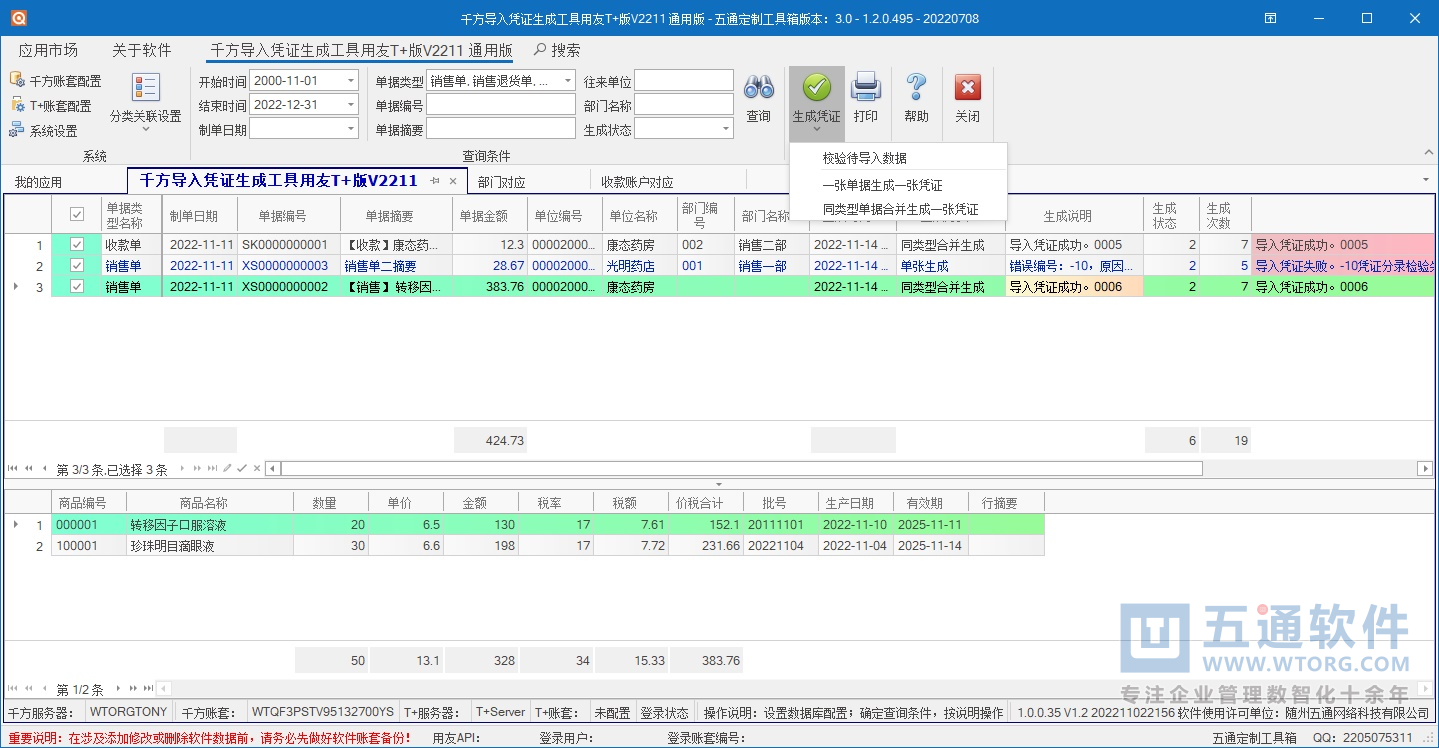Run the 查询 binoculars search
The image size is (1439, 748).
(759, 97)
